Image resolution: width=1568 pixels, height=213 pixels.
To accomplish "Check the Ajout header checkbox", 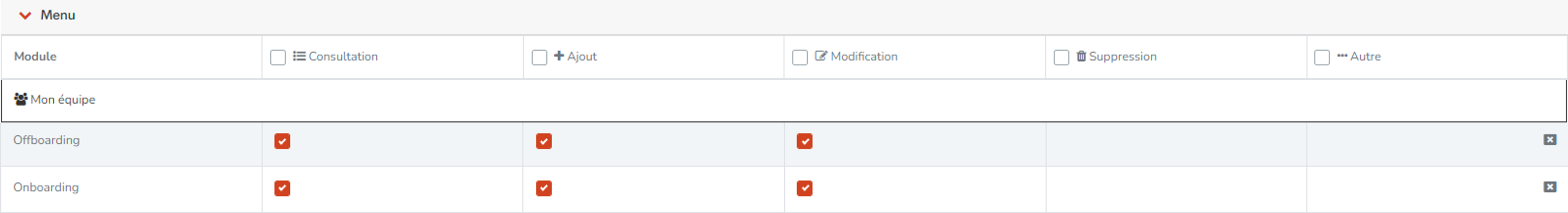I will click(539, 57).
